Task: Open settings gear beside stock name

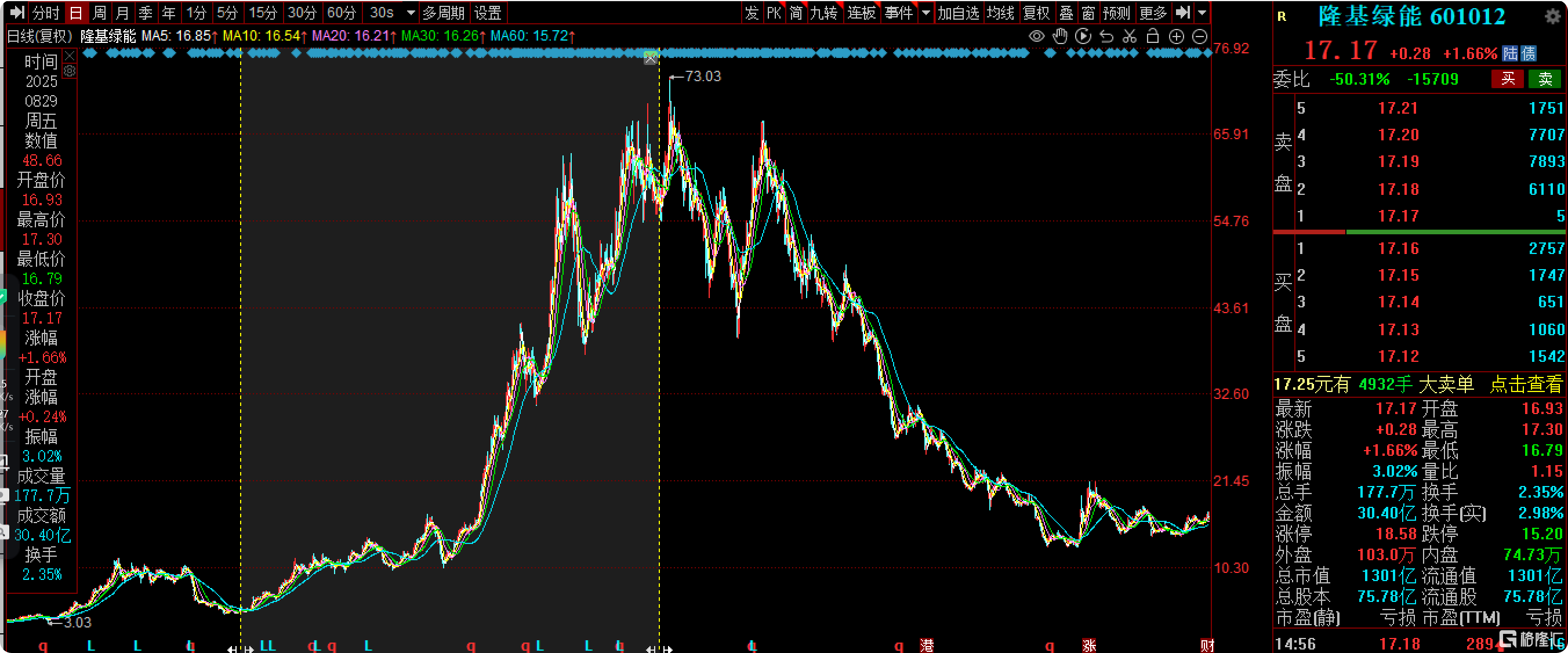Action: point(1552,16)
